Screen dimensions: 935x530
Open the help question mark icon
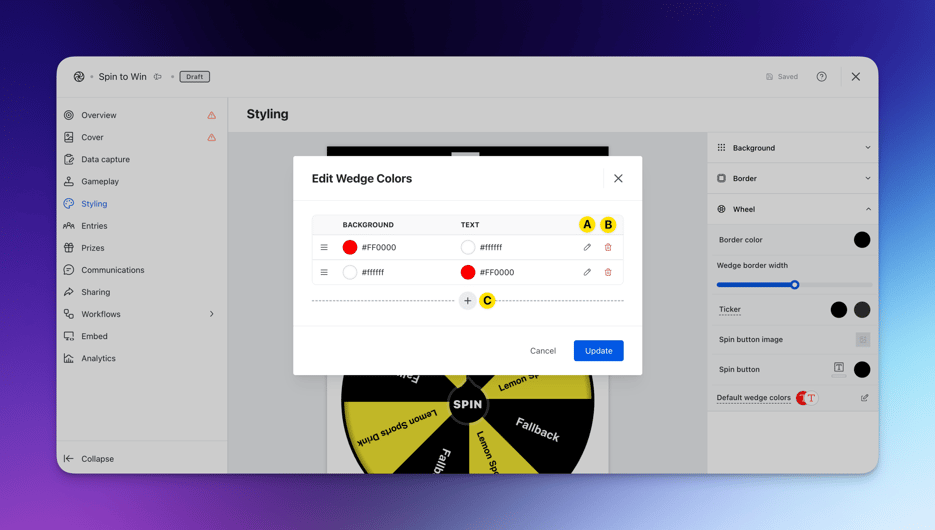pos(821,77)
